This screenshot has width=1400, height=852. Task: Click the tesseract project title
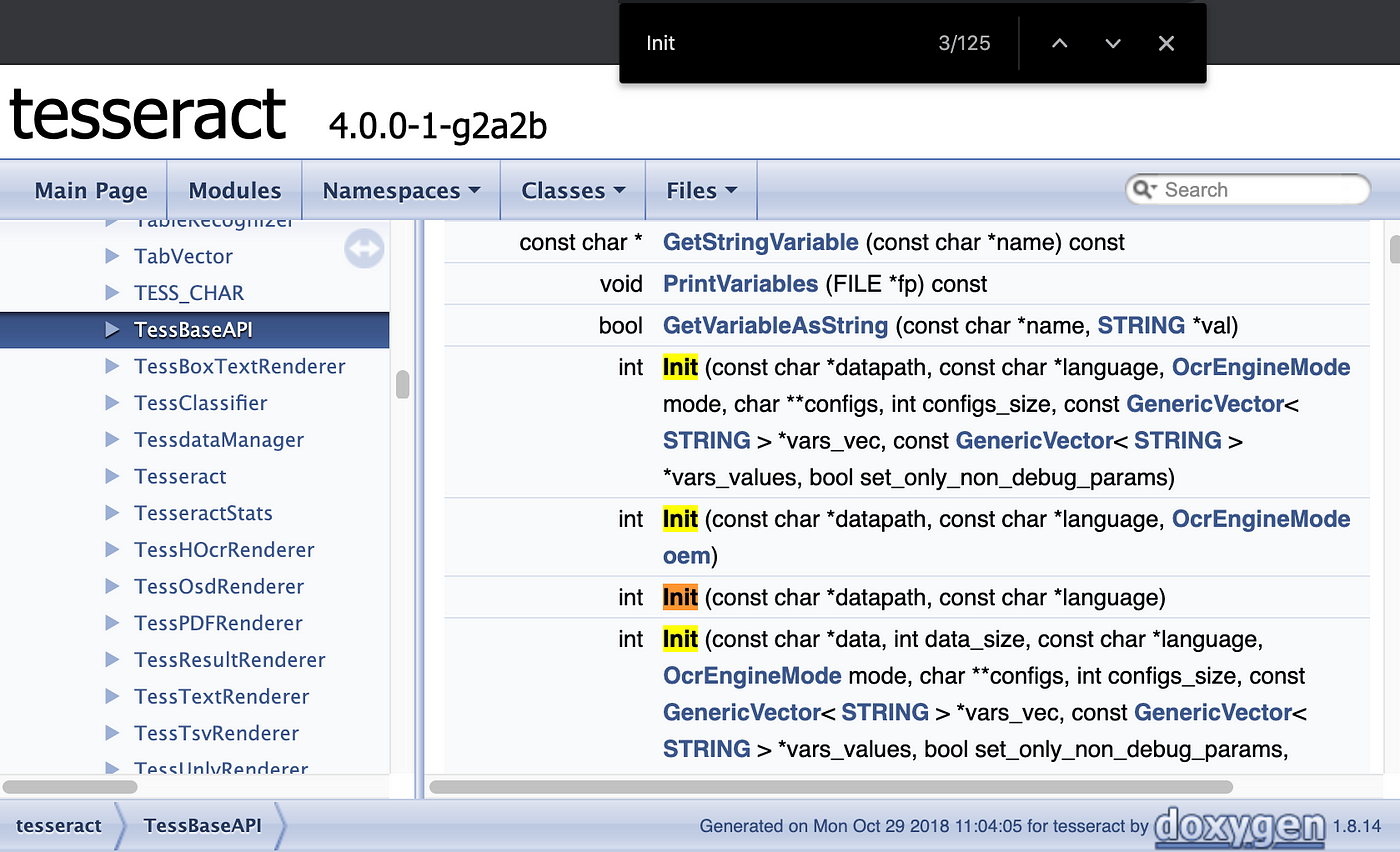[x=148, y=114]
